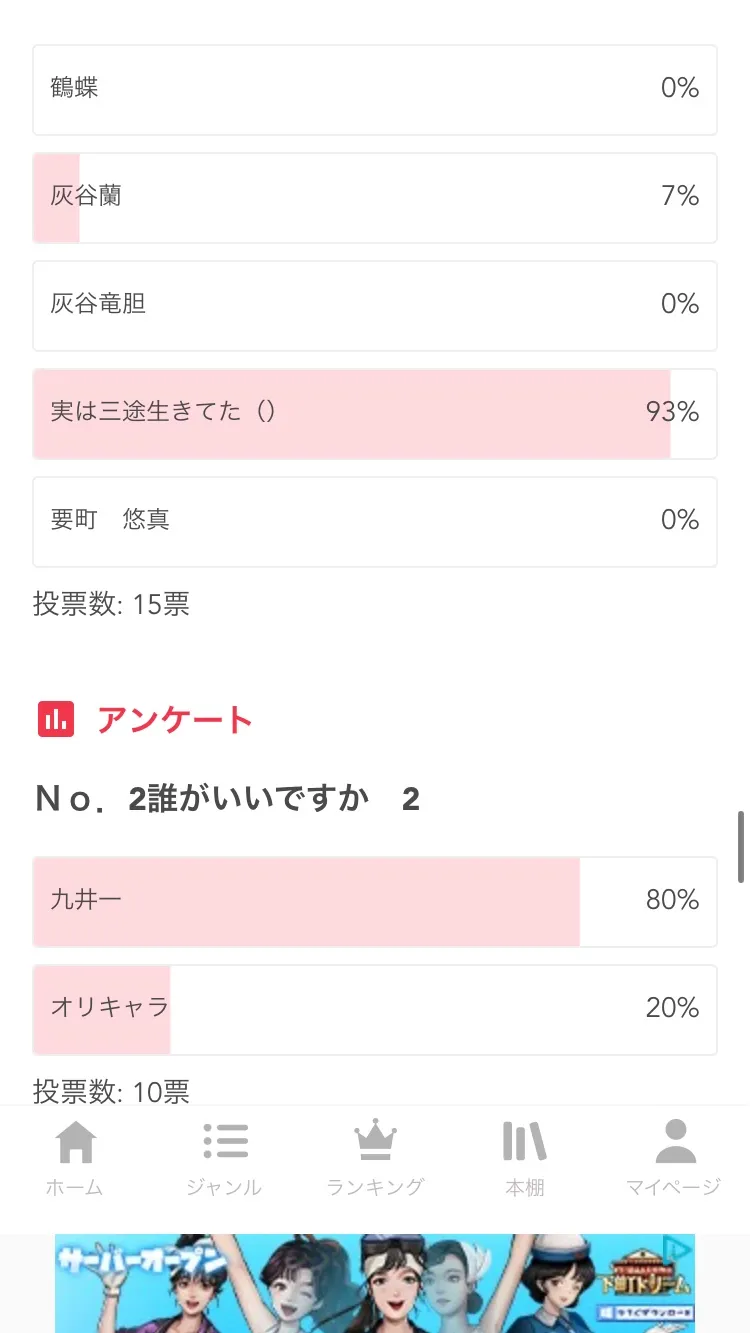Image resolution: width=750 pixels, height=1333 pixels.
Task: Open the game ad banner
Action: [x=375, y=1284]
